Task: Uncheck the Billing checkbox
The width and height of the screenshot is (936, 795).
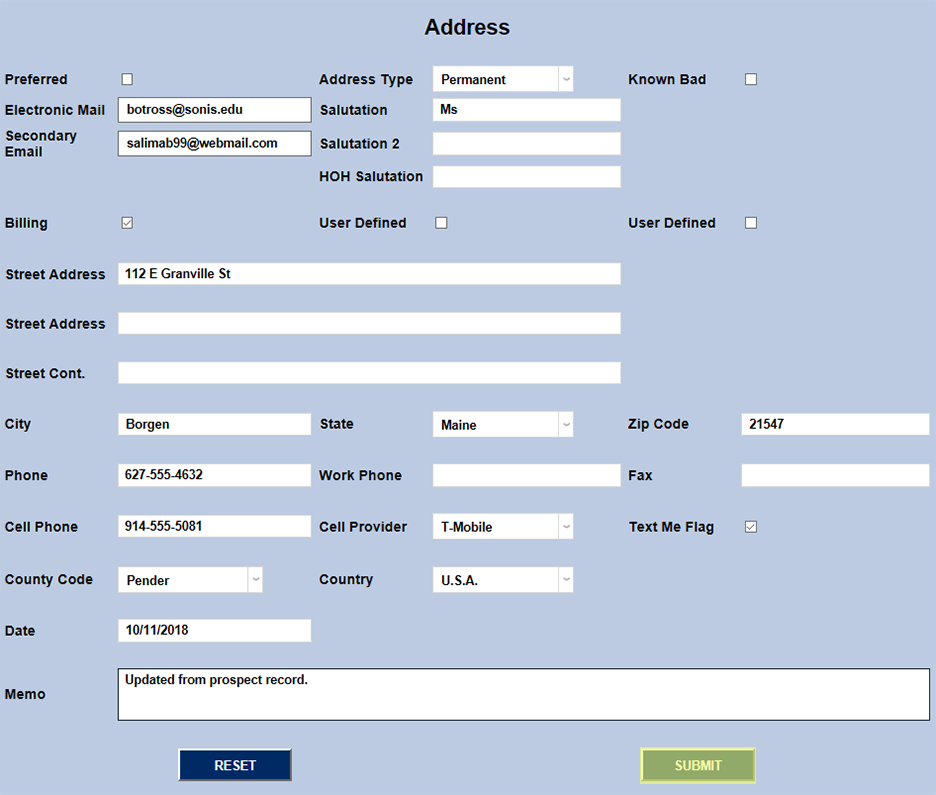Action: coord(127,222)
